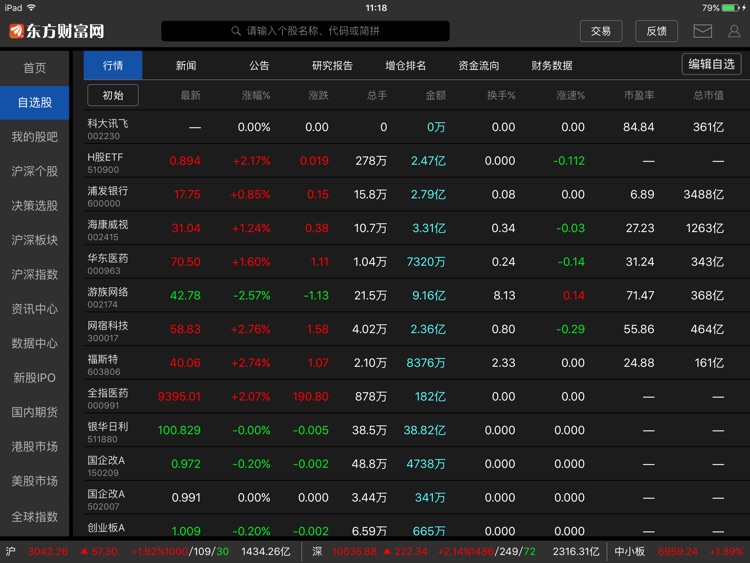Open the user profile icon
Viewport: 750px width, 563px height.
pos(734,31)
